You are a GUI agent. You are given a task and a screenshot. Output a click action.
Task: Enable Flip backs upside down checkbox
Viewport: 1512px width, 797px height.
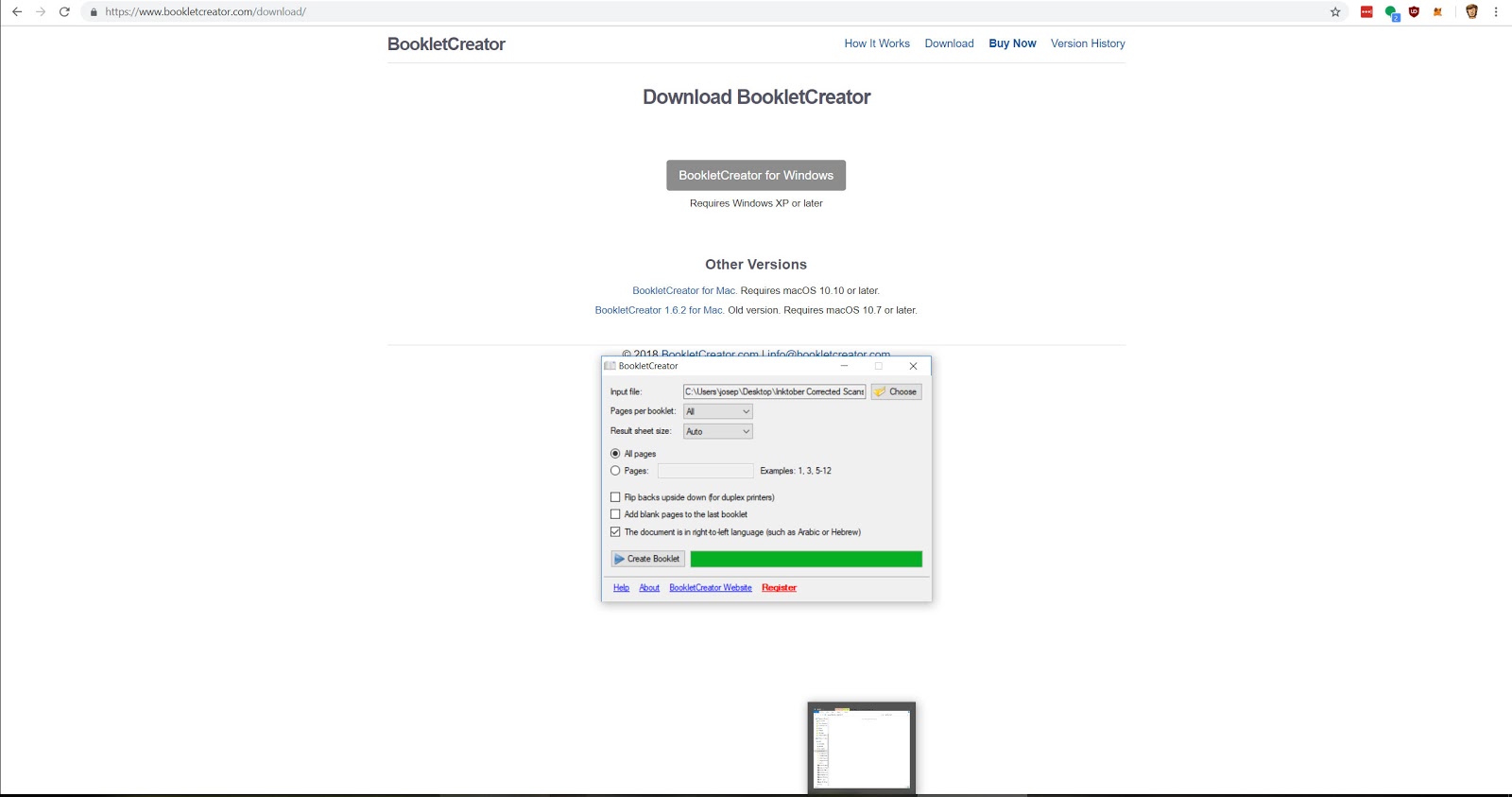click(615, 497)
